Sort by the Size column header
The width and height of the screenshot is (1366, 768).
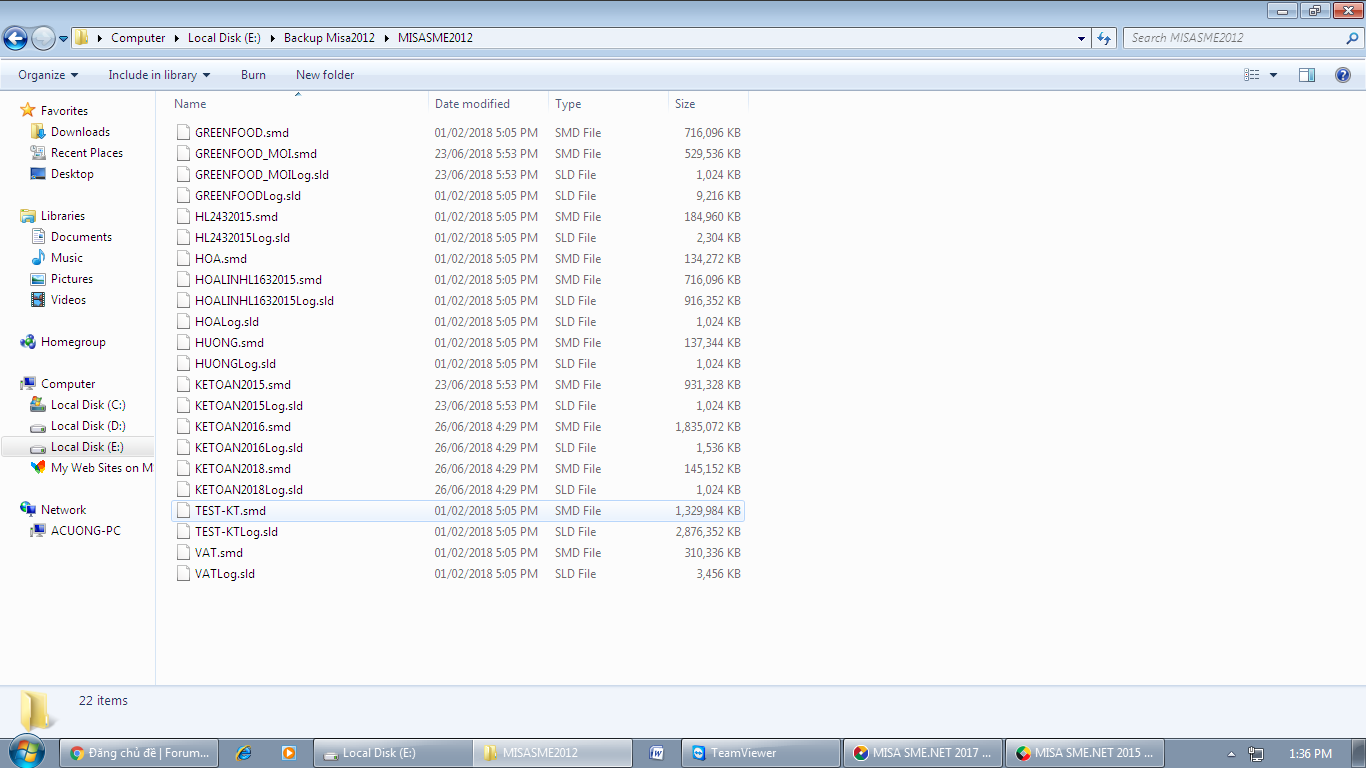708,104
